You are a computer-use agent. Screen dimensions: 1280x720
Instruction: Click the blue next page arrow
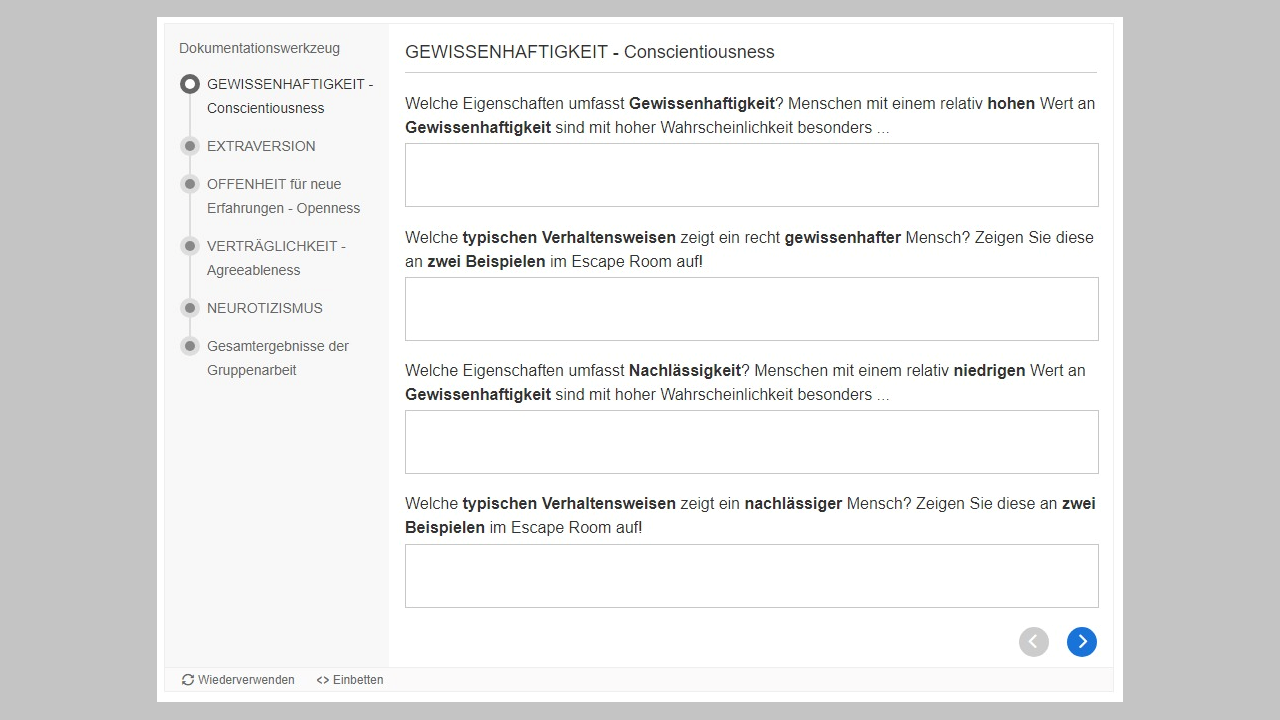click(1081, 642)
